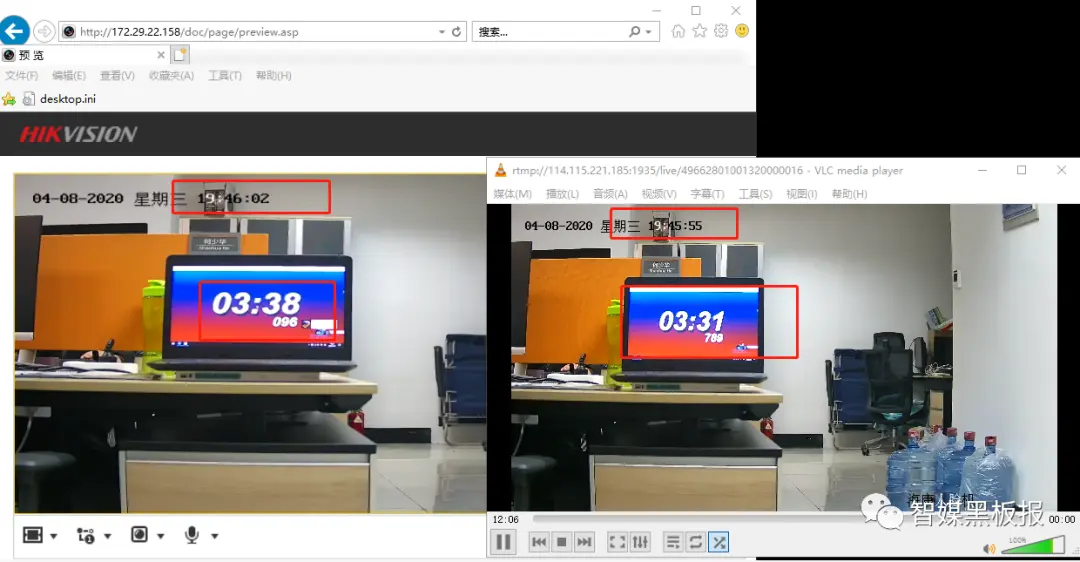Expand the capture plugin dropdown arrow
Image resolution: width=1080 pixels, height=562 pixels.
tap(160, 536)
